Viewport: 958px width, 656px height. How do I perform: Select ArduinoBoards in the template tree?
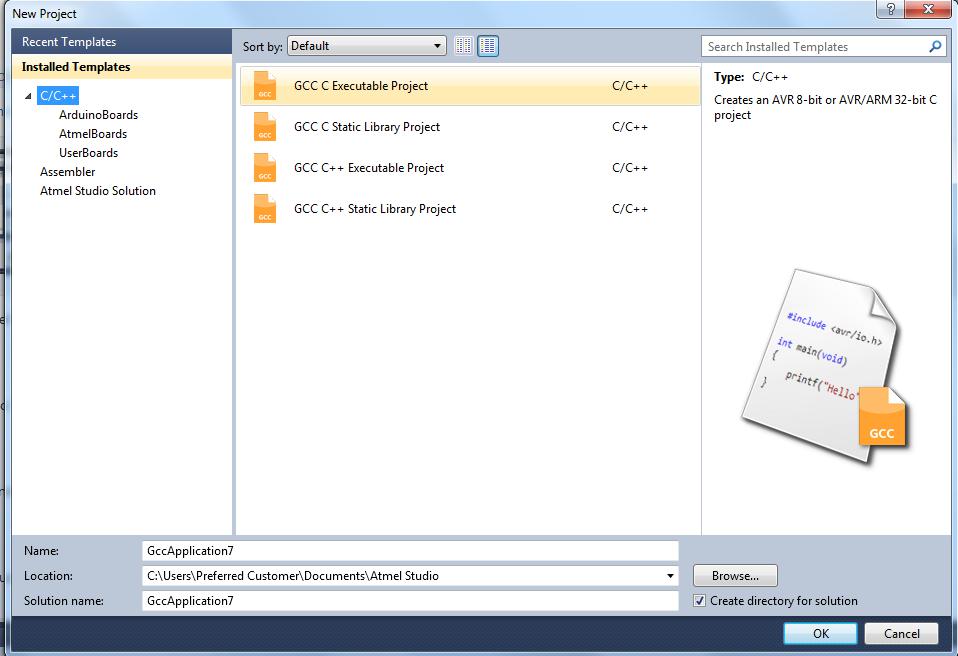pos(98,115)
